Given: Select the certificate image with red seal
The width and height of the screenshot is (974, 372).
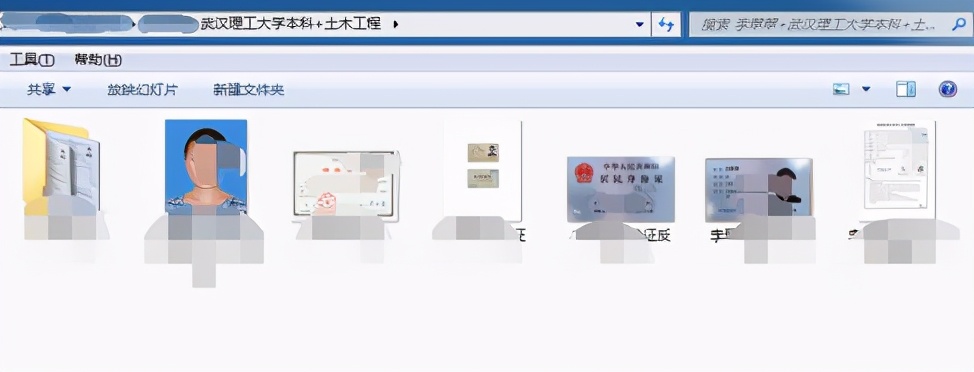Looking at the screenshot, I should pos(346,186).
